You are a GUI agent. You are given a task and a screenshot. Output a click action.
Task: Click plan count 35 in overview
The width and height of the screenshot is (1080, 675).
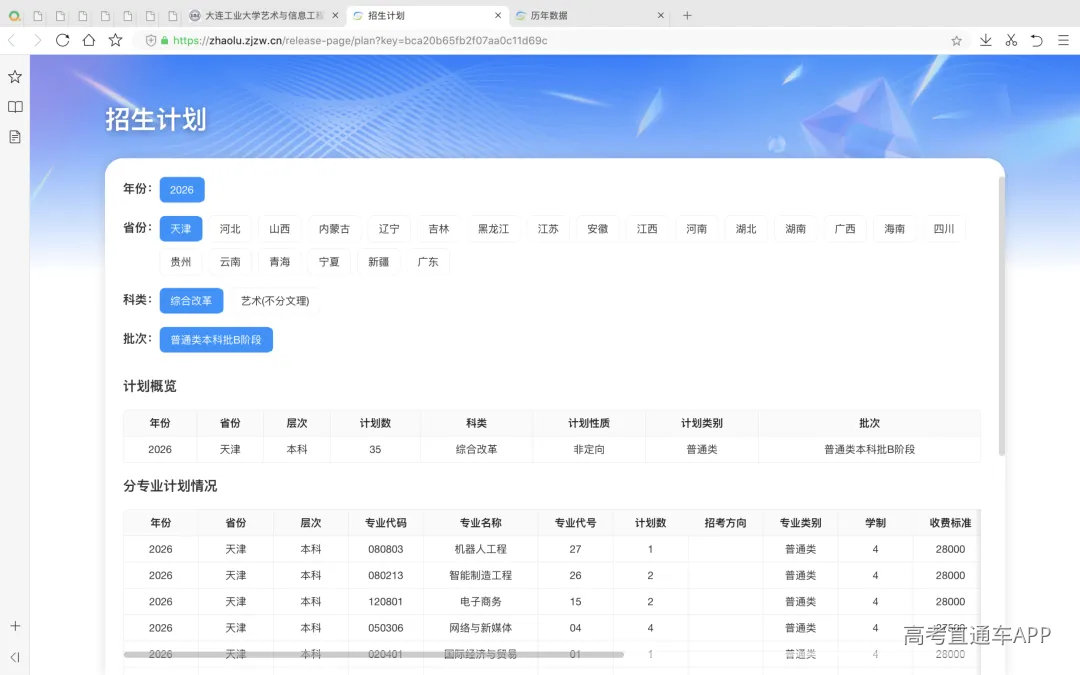(375, 449)
